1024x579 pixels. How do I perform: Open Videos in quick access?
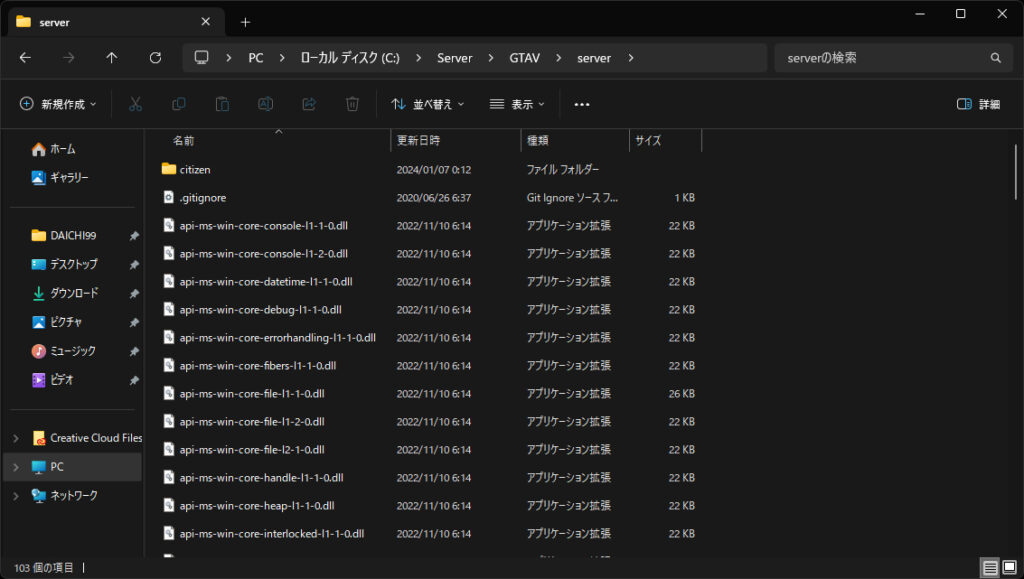[53, 380]
